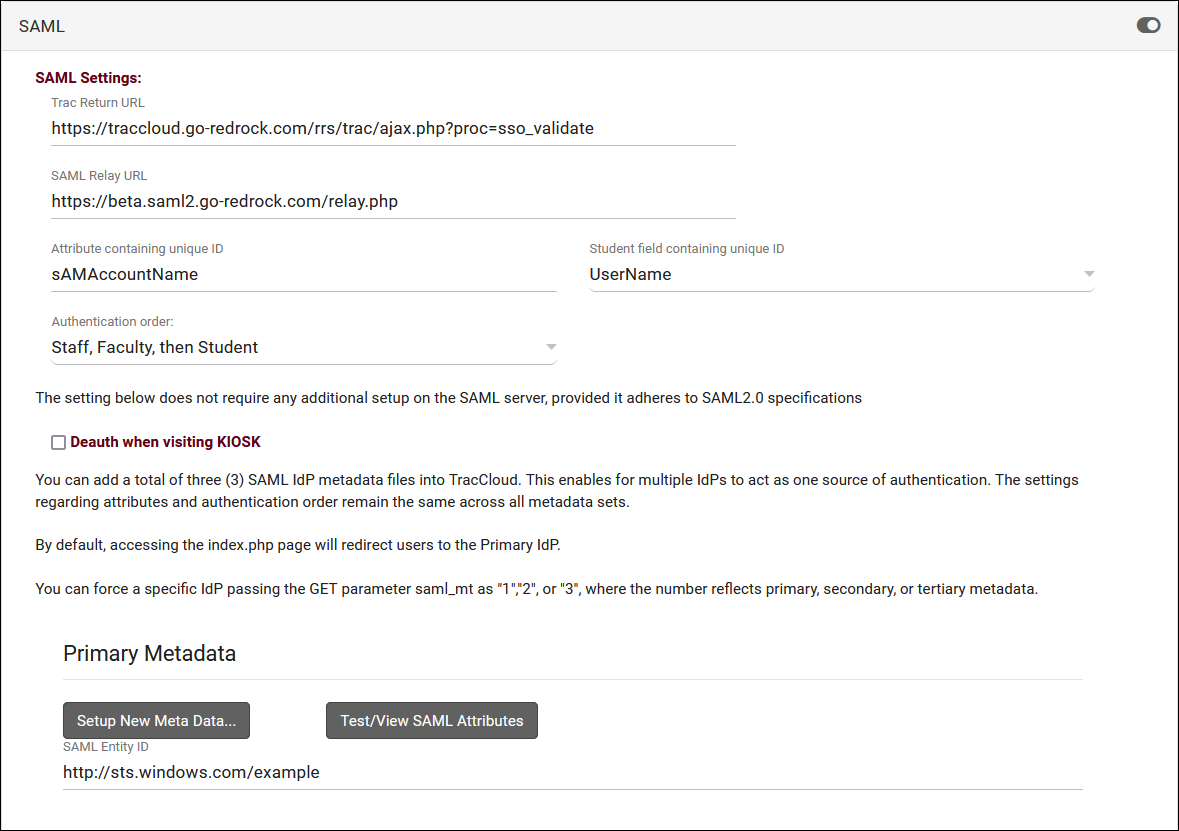Click the Setup New Meta Data button
The width and height of the screenshot is (1179, 831).
[156, 720]
